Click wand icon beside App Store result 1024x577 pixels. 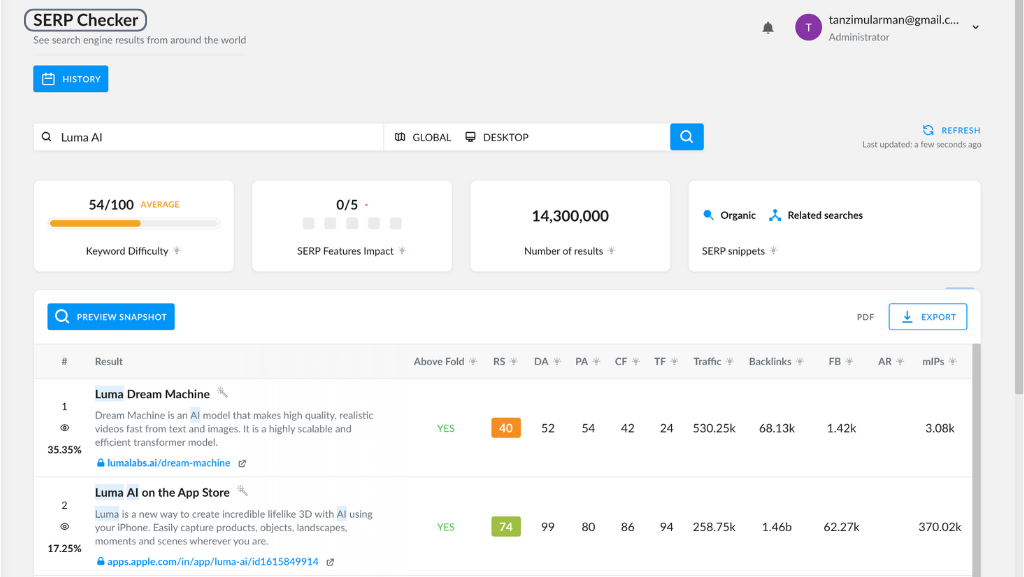tap(242, 491)
